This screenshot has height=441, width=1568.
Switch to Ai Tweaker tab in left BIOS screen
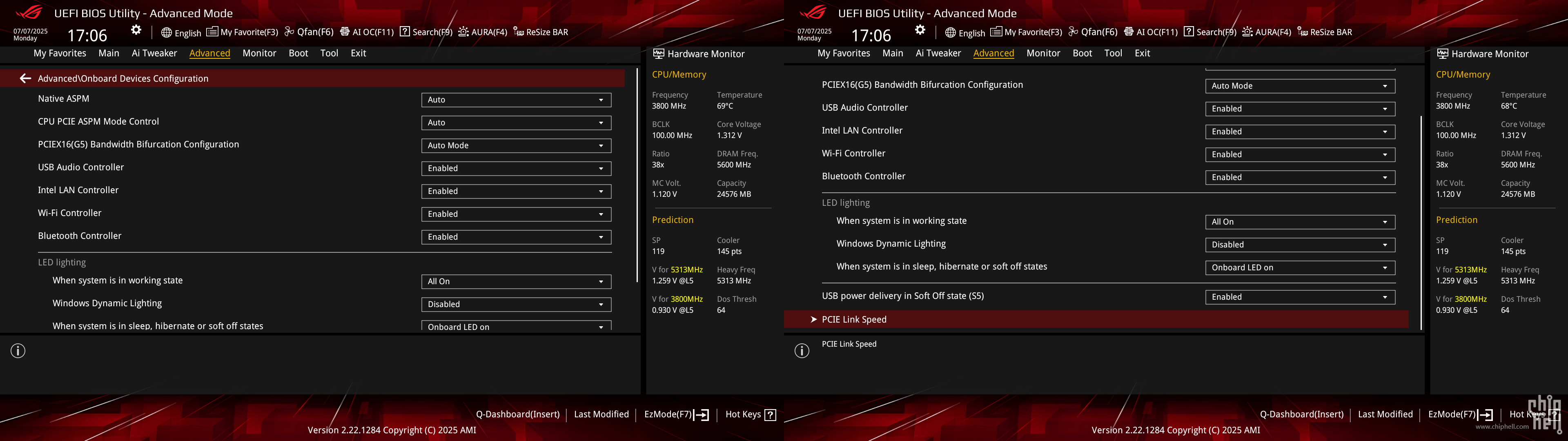[x=154, y=53]
